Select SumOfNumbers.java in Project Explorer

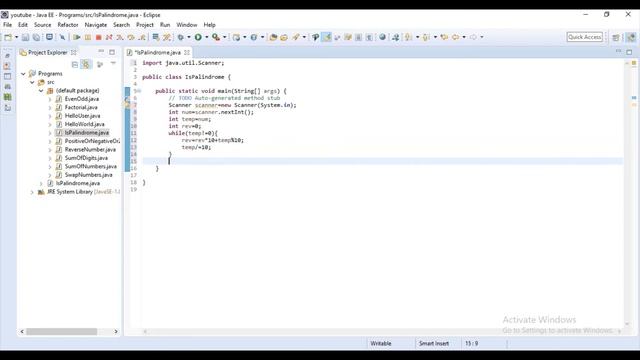click(x=90, y=167)
